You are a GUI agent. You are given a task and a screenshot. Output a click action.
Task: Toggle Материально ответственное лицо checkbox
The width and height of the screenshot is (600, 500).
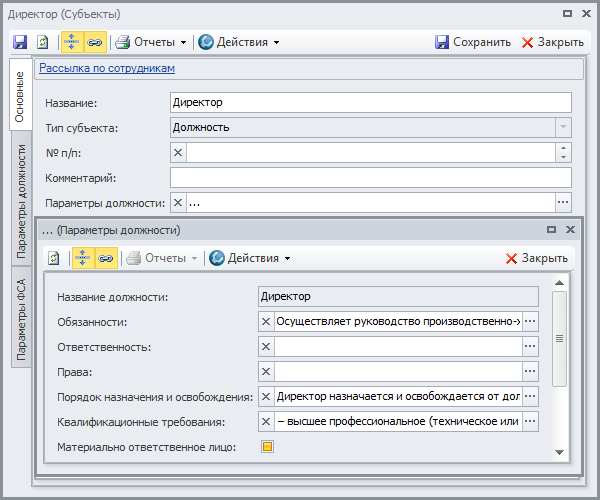(x=267, y=446)
